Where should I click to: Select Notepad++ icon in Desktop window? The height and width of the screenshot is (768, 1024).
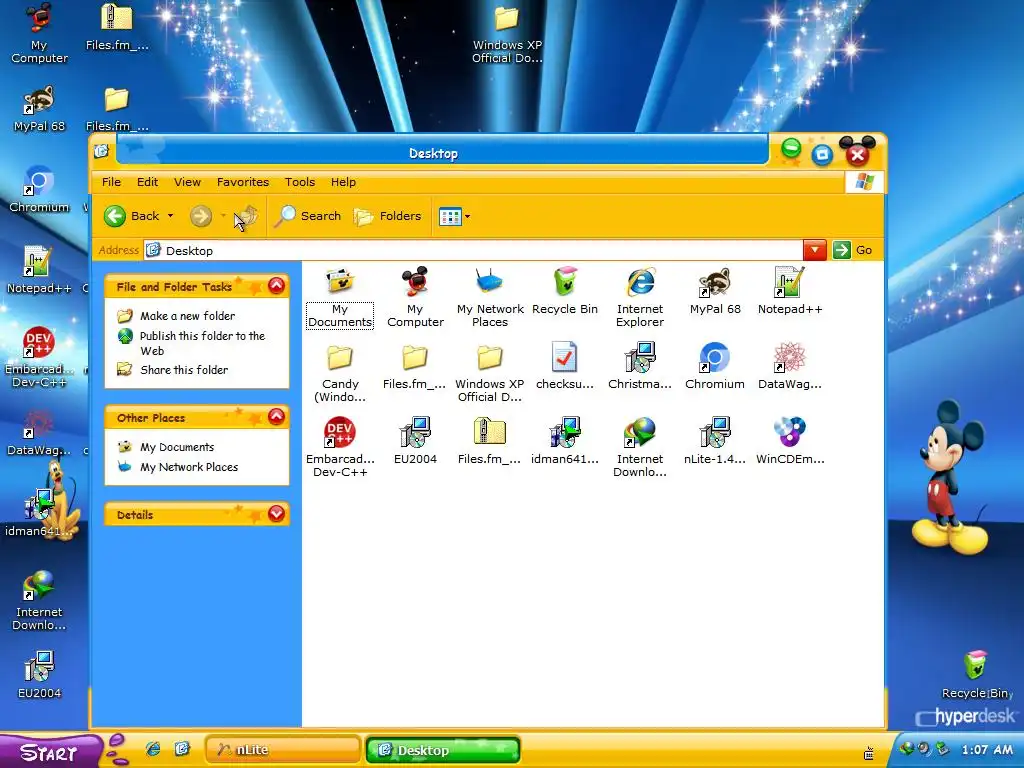790,282
